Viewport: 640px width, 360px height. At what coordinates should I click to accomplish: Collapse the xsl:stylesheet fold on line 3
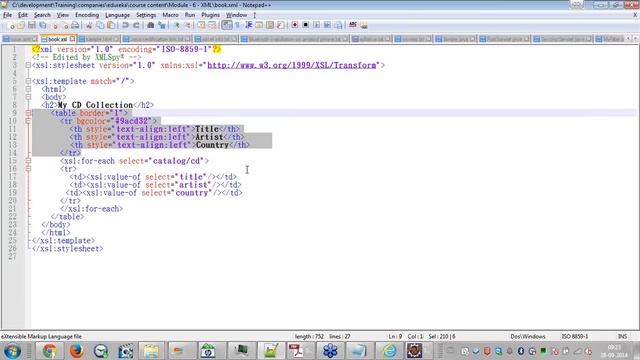28,65
